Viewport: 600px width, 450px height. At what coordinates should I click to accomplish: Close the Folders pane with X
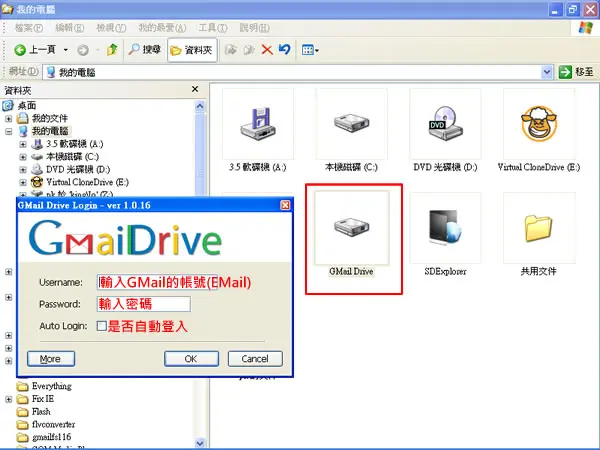[195, 89]
